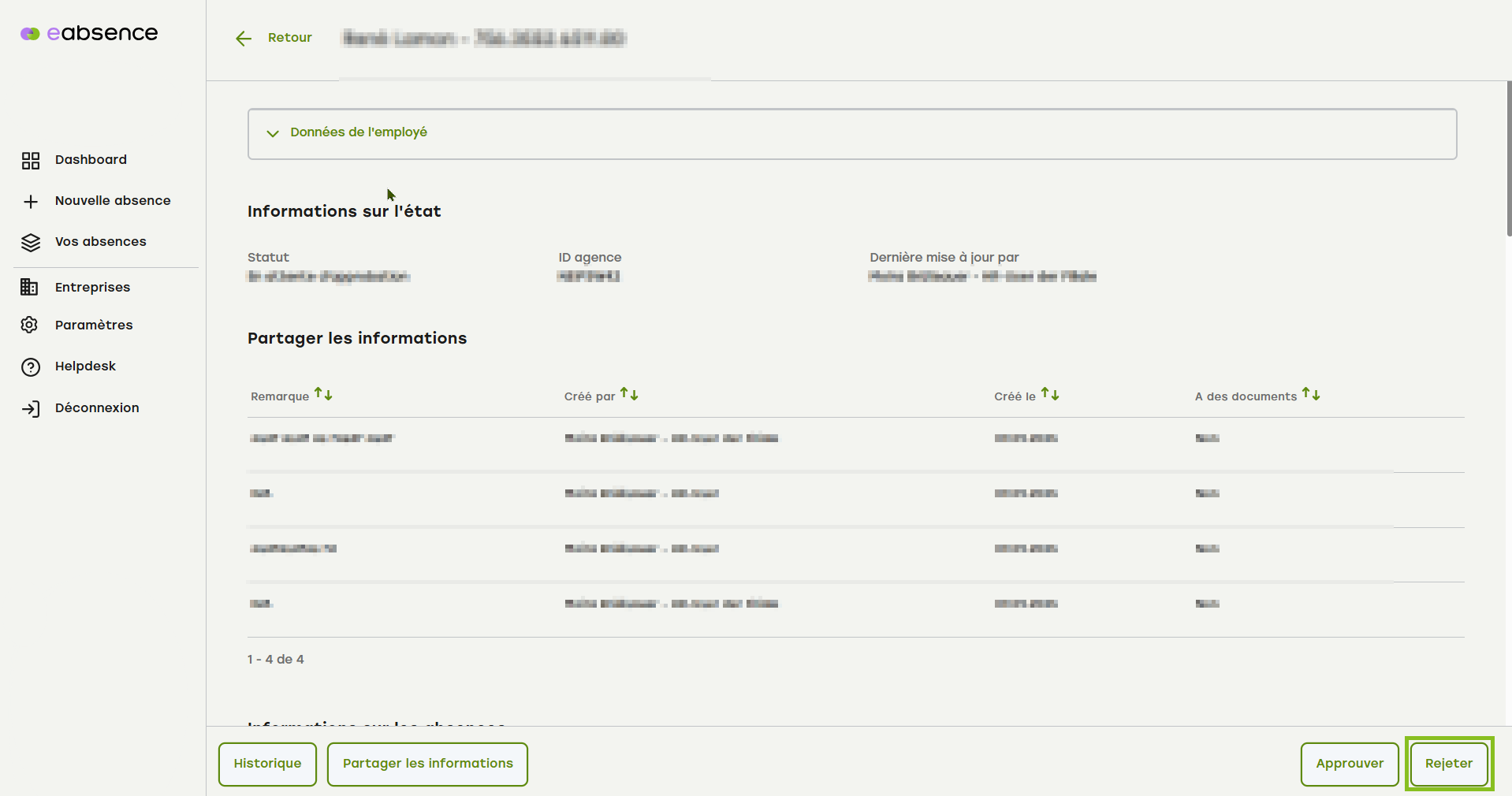Go to Vos absences menu item
Image resolution: width=1512 pixels, height=796 pixels.
tap(101, 242)
